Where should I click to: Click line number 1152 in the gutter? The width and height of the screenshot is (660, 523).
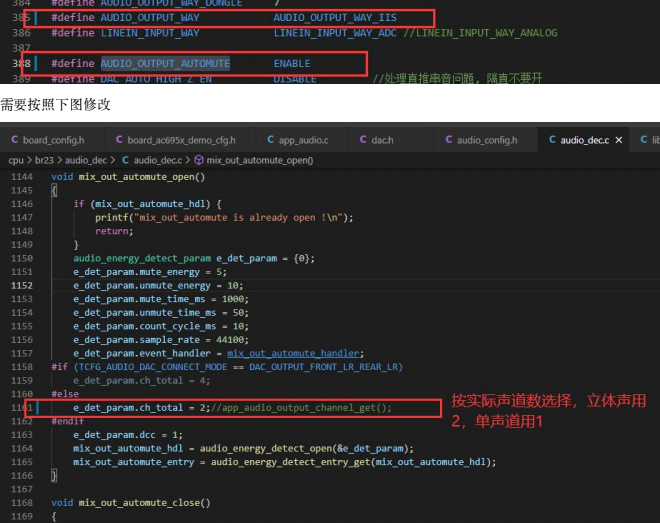(x=22, y=285)
